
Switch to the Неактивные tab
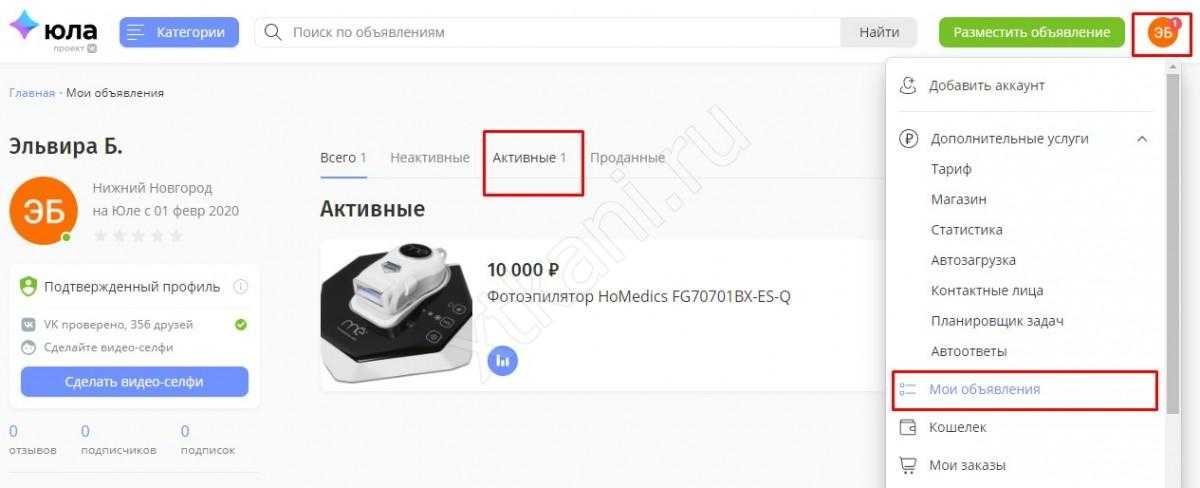point(430,158)
